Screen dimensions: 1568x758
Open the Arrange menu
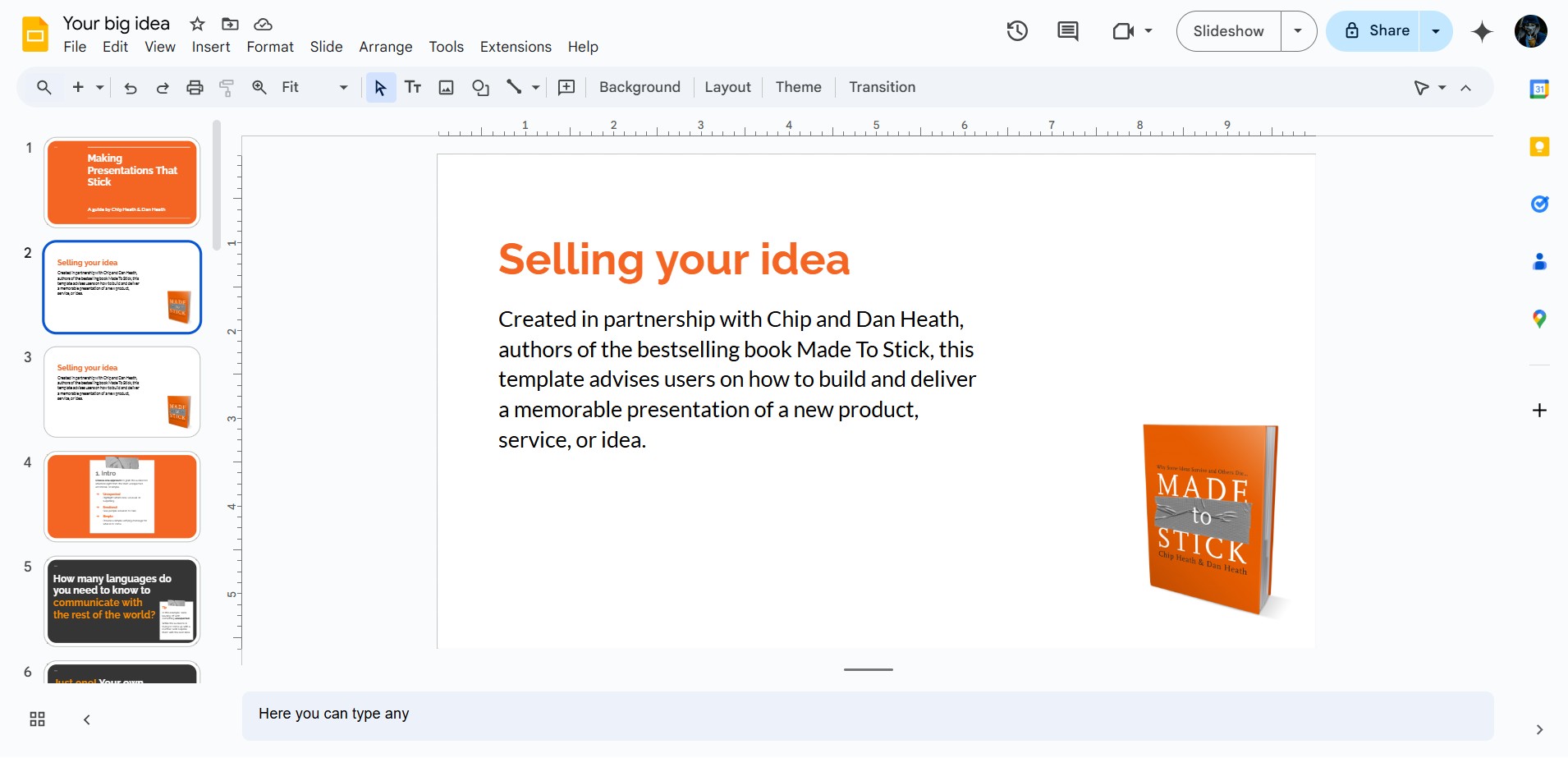[x=385, y=47]
